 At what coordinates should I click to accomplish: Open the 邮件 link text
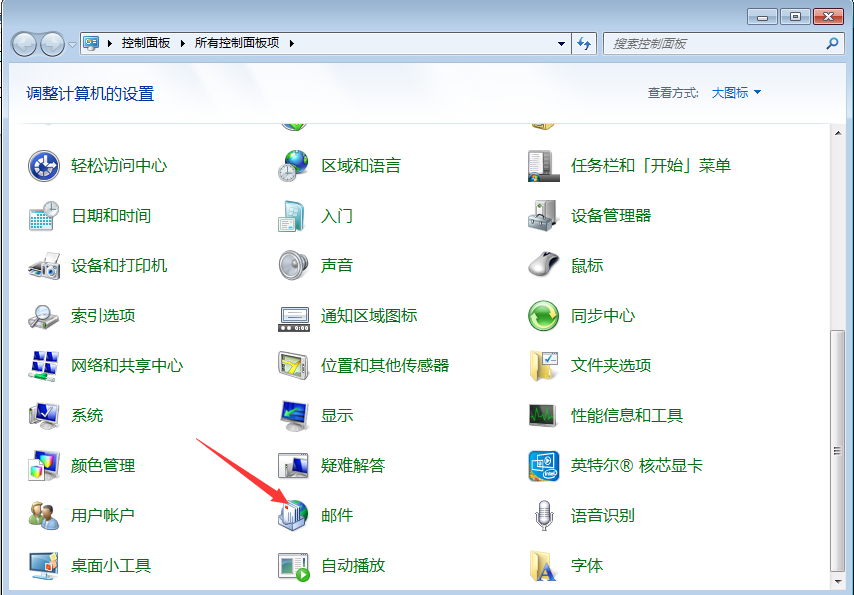[337, 515]
